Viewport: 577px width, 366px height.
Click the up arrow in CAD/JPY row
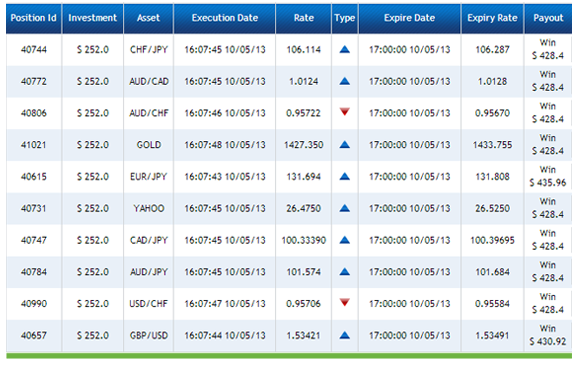pyautogui.click(x=344, y=240)
